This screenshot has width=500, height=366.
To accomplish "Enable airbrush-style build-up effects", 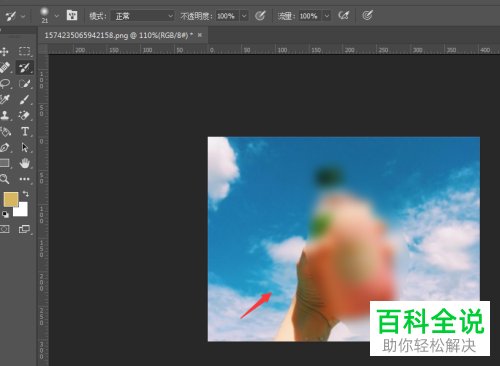I will (x=343, y=15).
